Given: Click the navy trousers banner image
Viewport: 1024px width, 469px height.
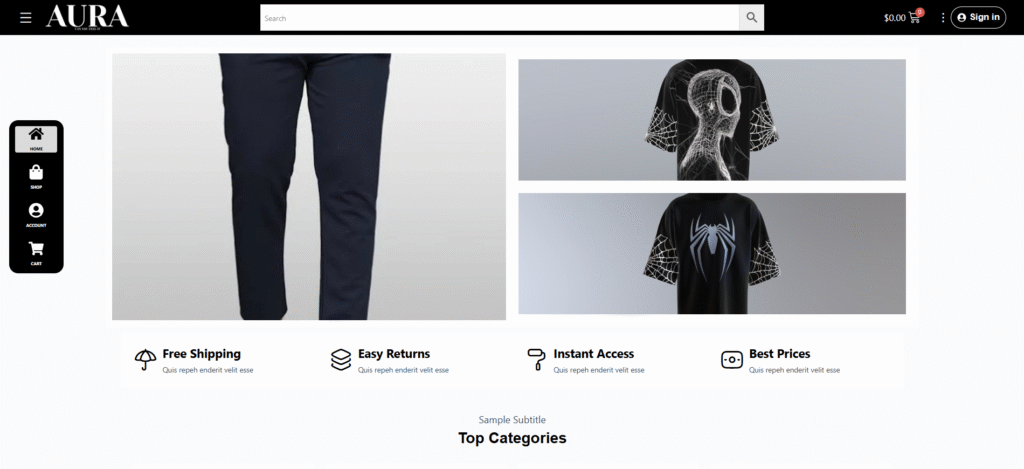Looking at the screenshot, I should (x=309, y=187).
